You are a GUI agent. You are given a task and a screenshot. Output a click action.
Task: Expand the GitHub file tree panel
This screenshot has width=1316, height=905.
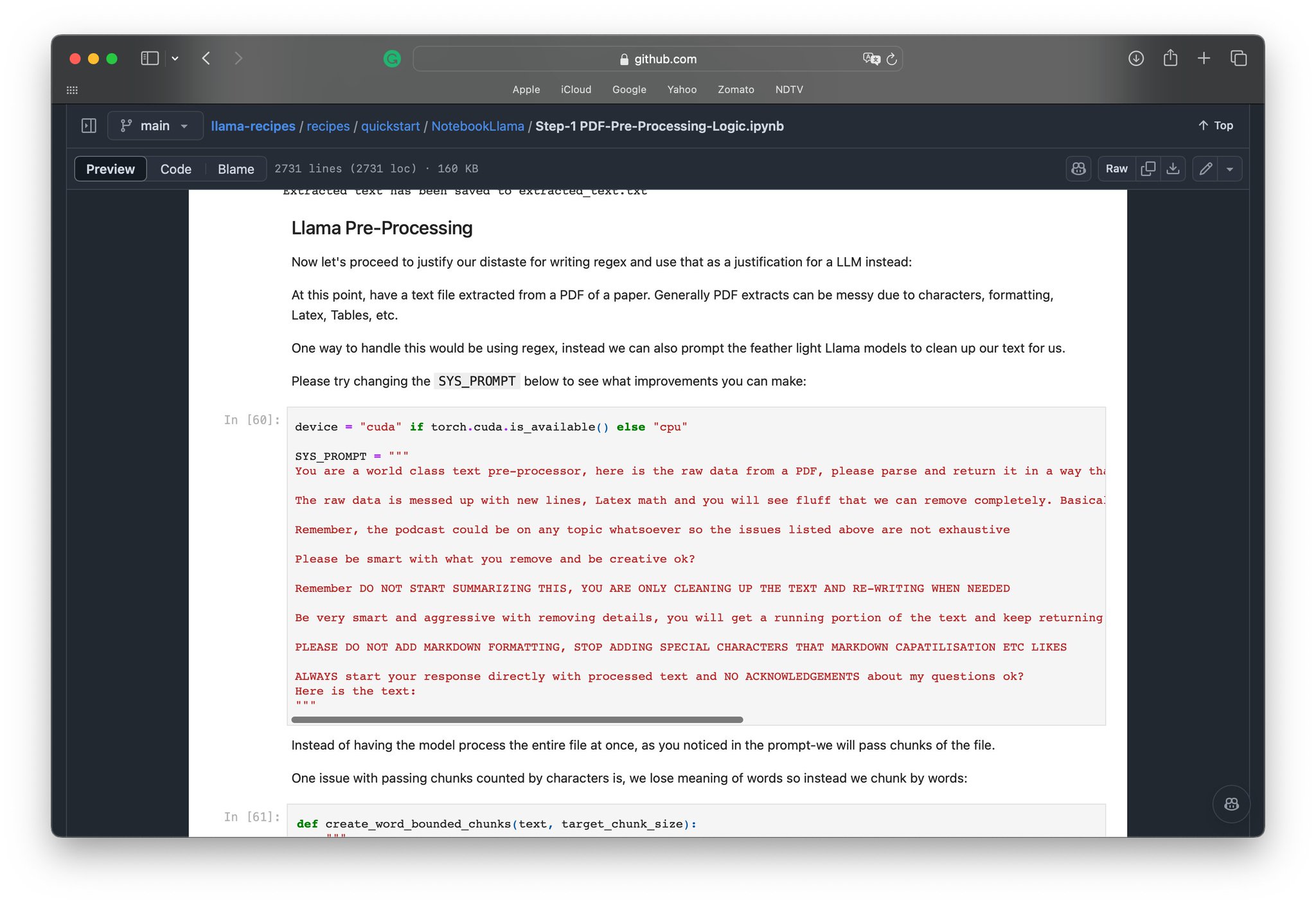coord(89,125)
